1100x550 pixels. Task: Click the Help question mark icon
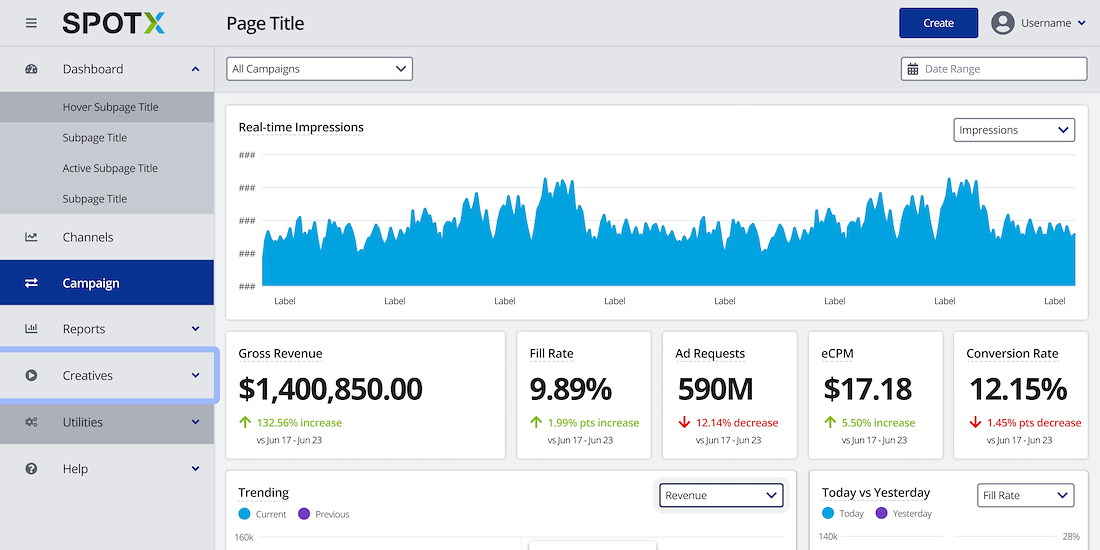click(x=31, y=469)
